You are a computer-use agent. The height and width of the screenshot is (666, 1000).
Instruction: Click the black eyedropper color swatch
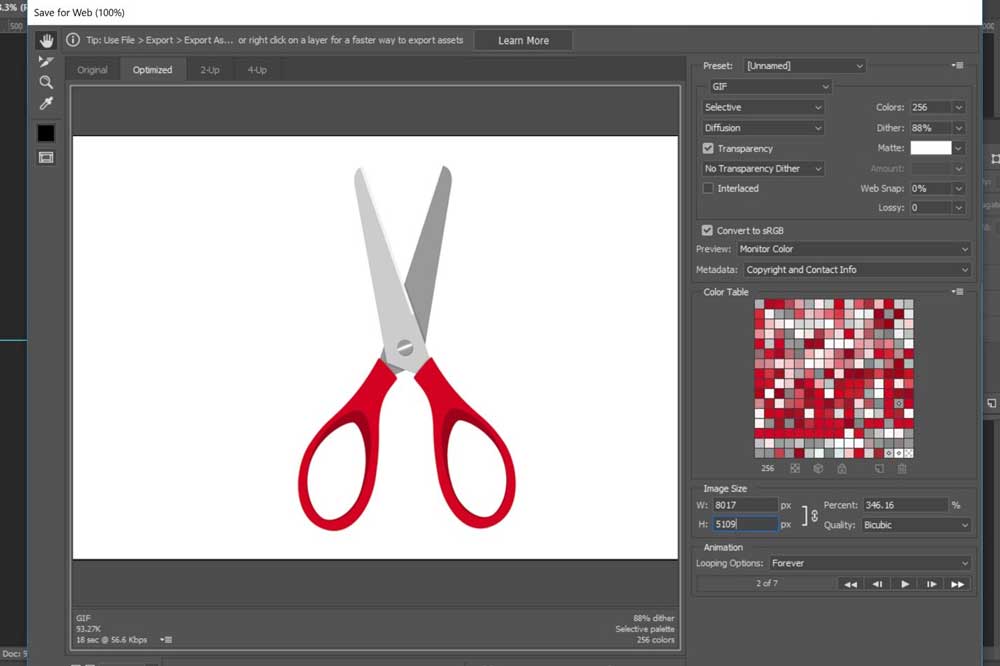[46, 133]
